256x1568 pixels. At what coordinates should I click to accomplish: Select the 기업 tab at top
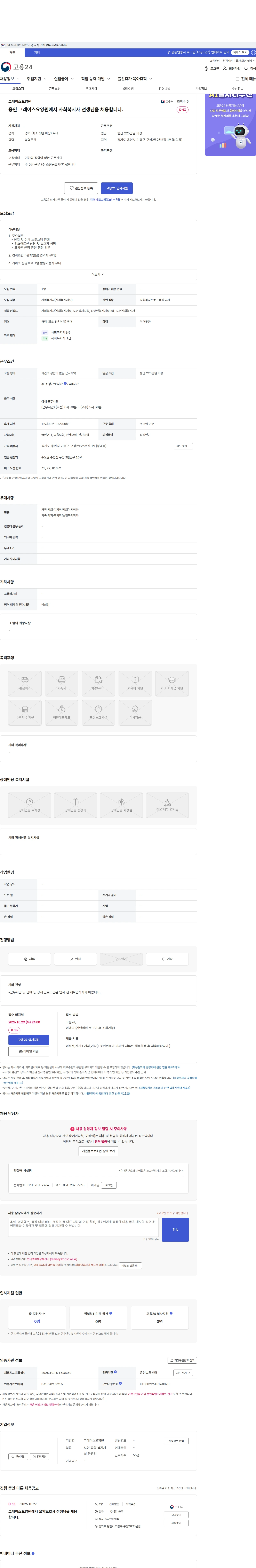point(37,52)
